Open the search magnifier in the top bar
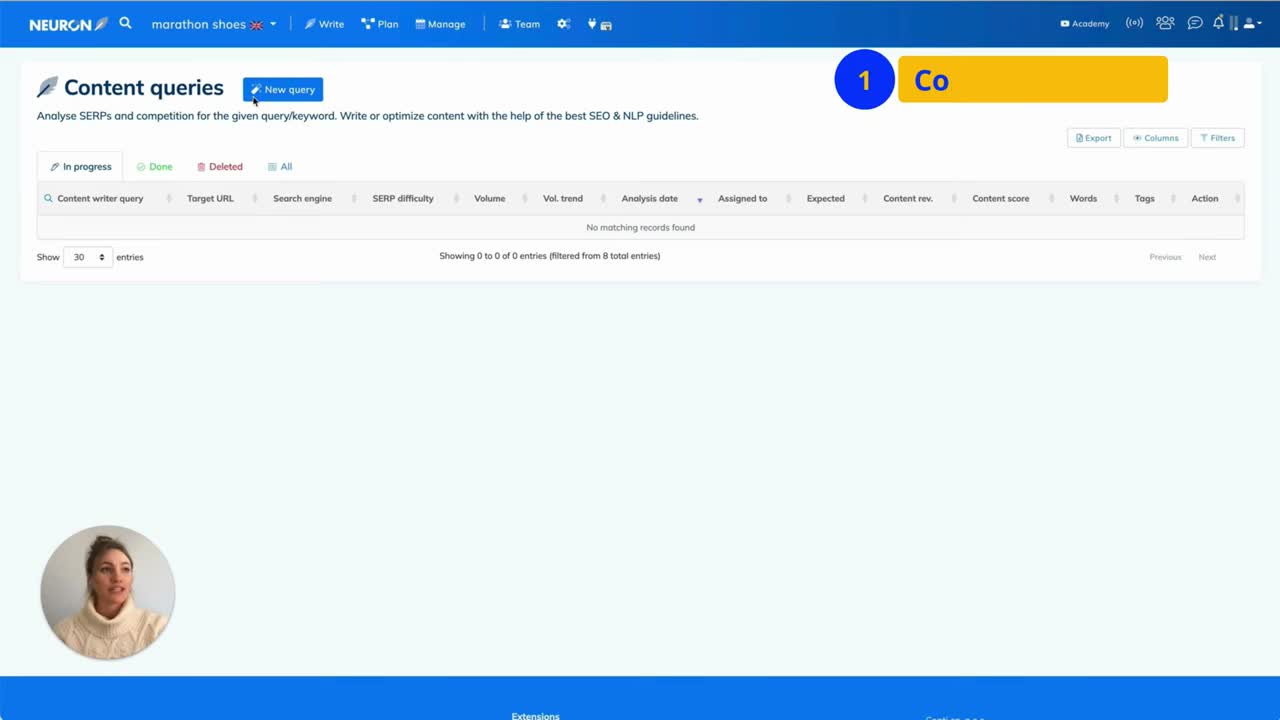 [125, 23]
